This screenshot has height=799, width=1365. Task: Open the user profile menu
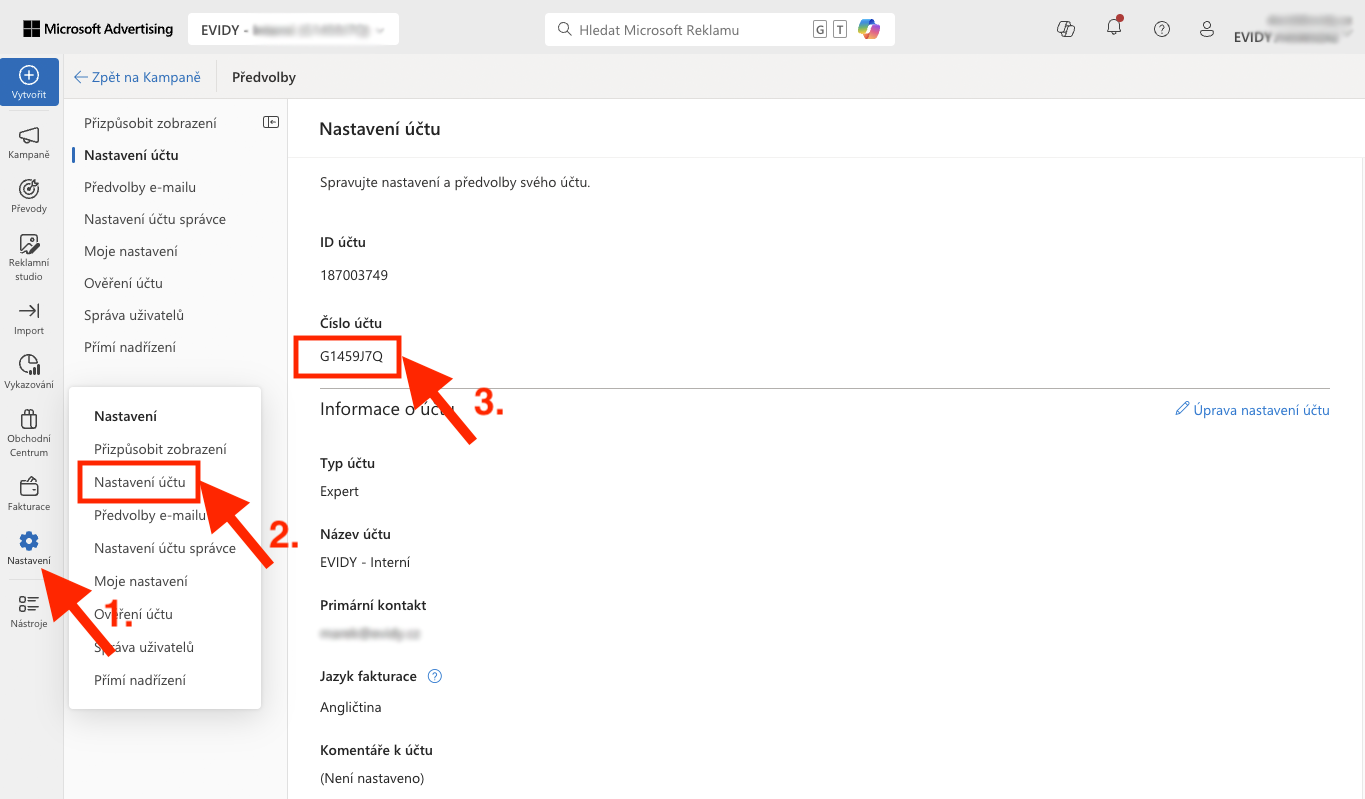point(1208,29)
